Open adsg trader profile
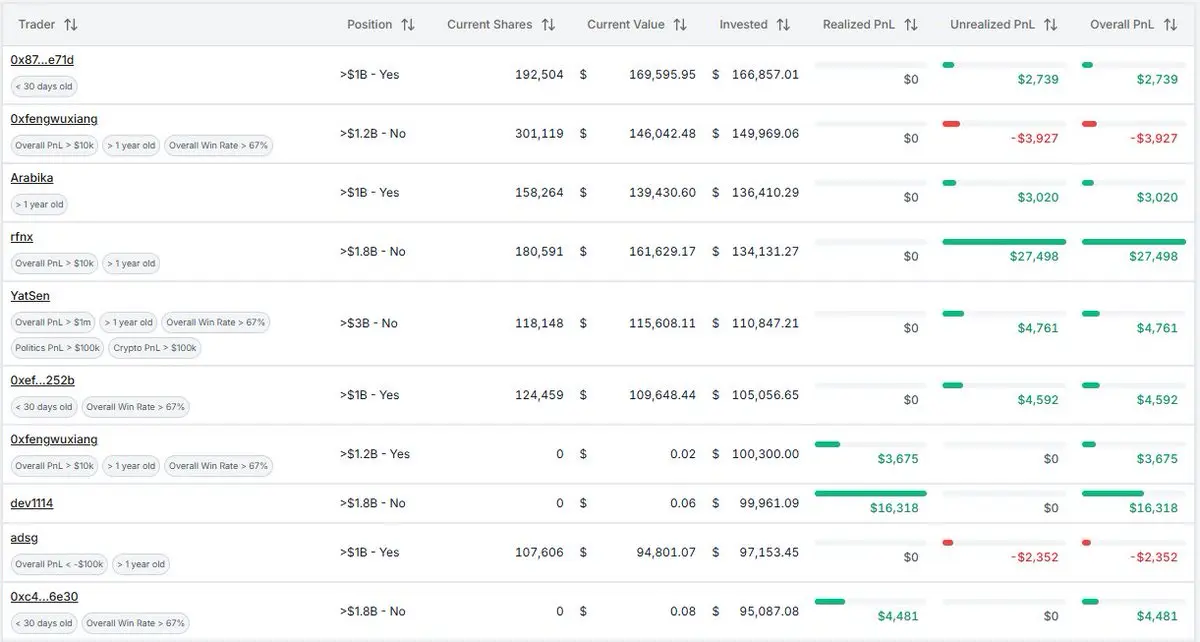The width and height of the screenshot is (1200, 642). (x=24, y=538)
